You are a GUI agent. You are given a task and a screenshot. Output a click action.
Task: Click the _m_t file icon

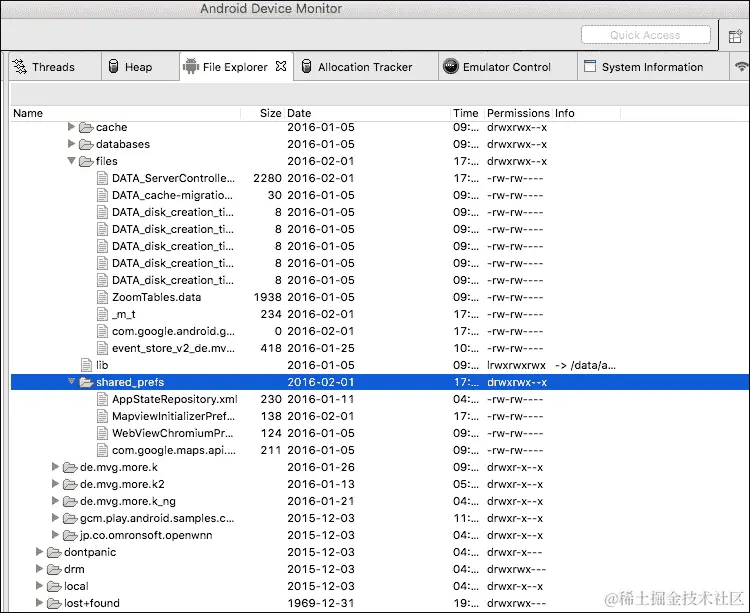pos(102,314)
